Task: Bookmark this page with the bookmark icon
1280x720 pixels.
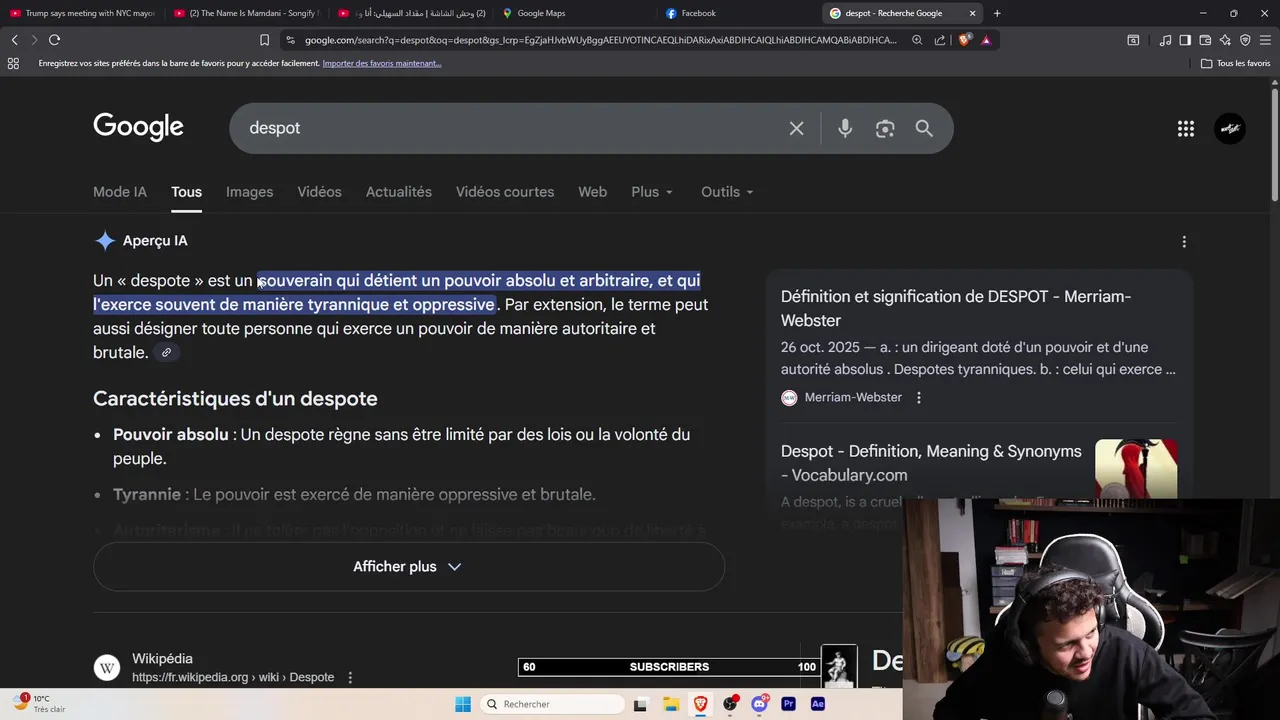Action: coord(264,40)
